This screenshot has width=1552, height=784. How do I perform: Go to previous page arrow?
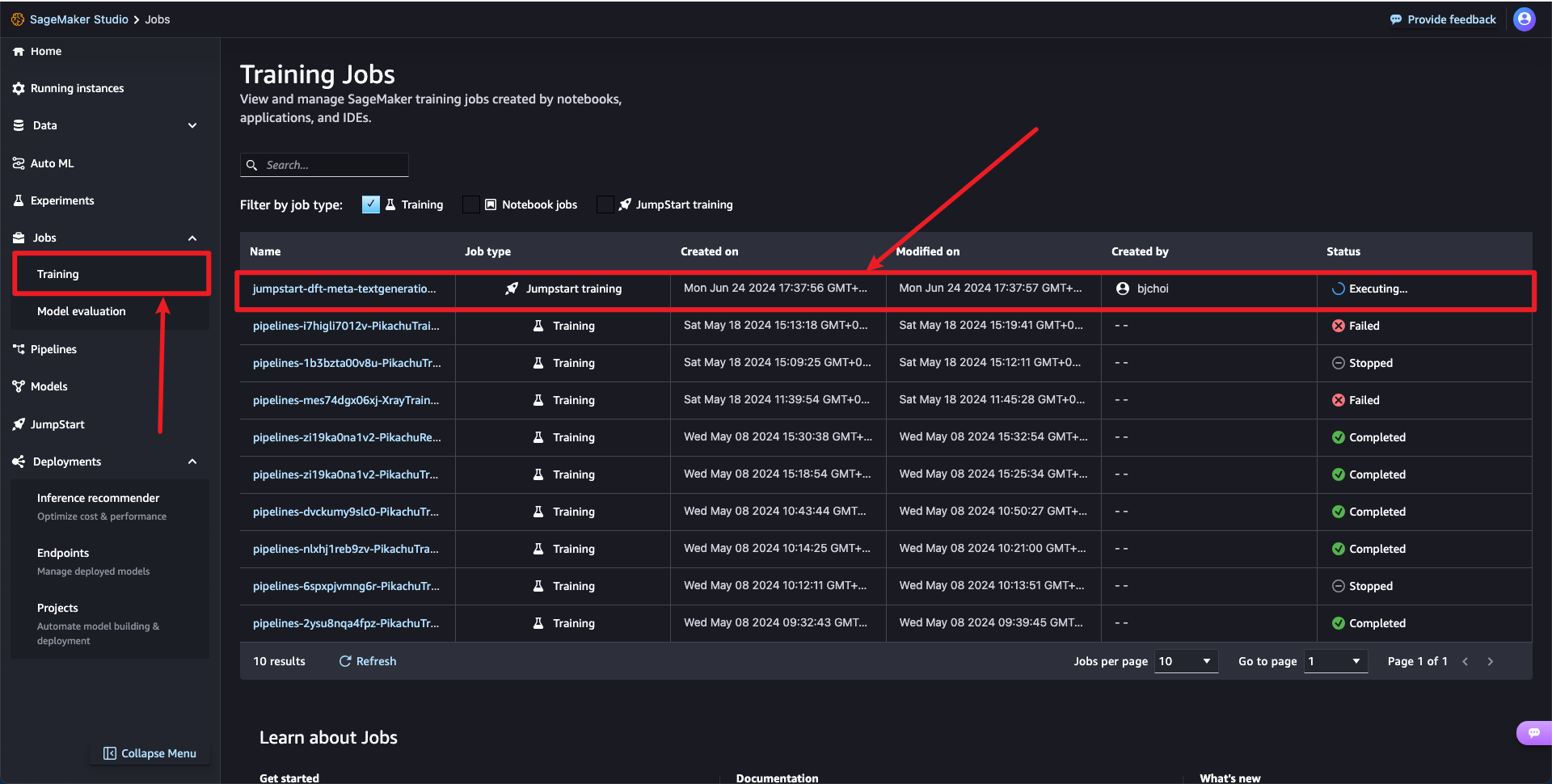(1465, 661)
